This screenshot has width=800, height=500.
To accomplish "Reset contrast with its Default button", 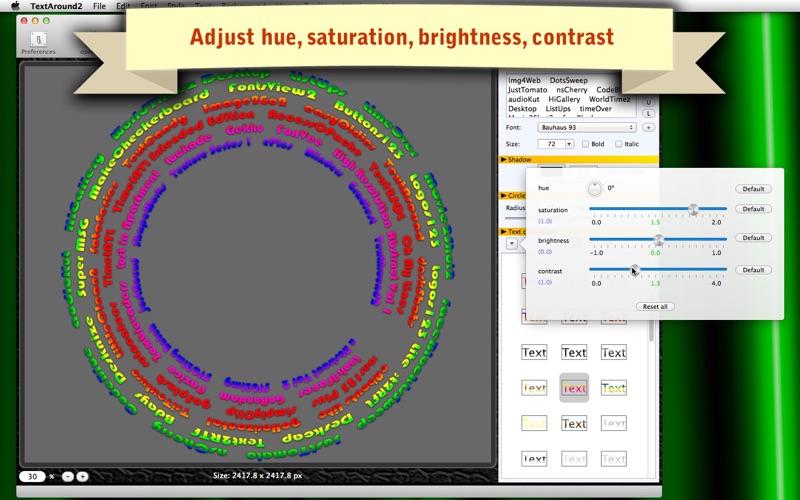I will pyautogui.click(x=753, y=270).
